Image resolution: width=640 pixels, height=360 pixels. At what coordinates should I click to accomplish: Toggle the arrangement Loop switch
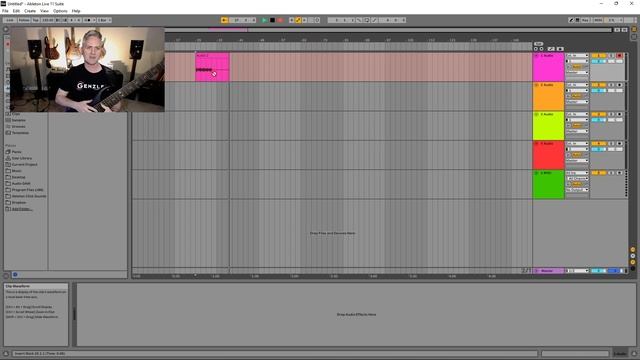[x=367, y=20]
